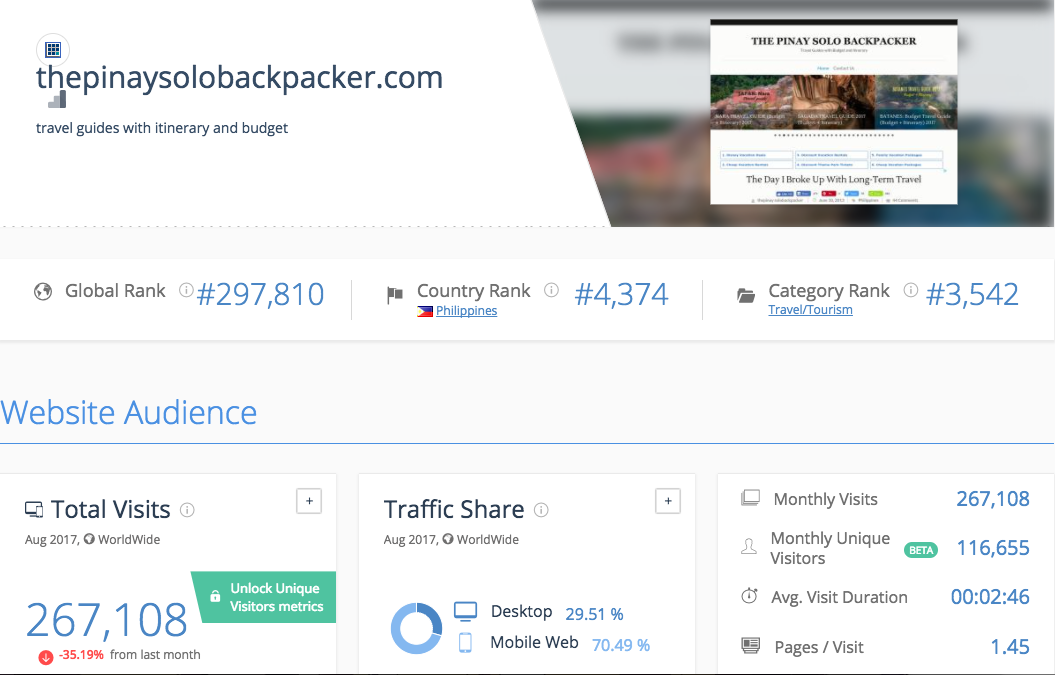Click the lock icon on Unlock banner
Screen dimensions: 1055x675
pyautogui.click(x=215, y=596)
